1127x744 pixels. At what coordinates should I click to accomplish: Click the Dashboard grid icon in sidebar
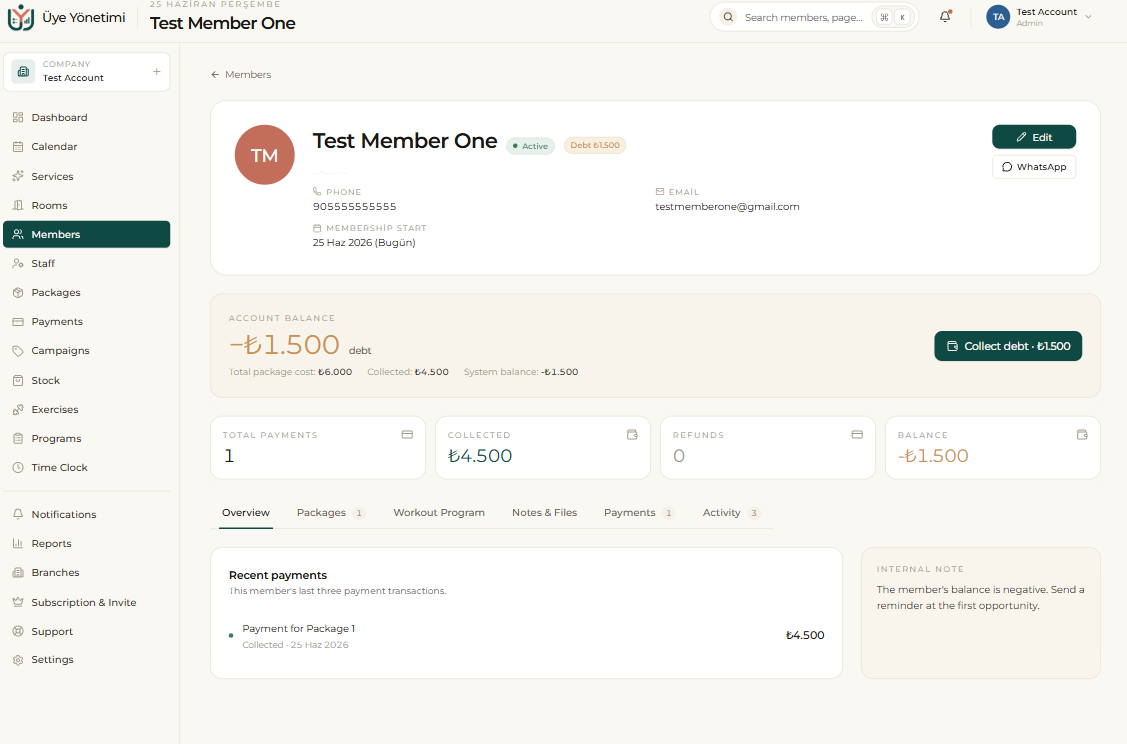[18, 117]
